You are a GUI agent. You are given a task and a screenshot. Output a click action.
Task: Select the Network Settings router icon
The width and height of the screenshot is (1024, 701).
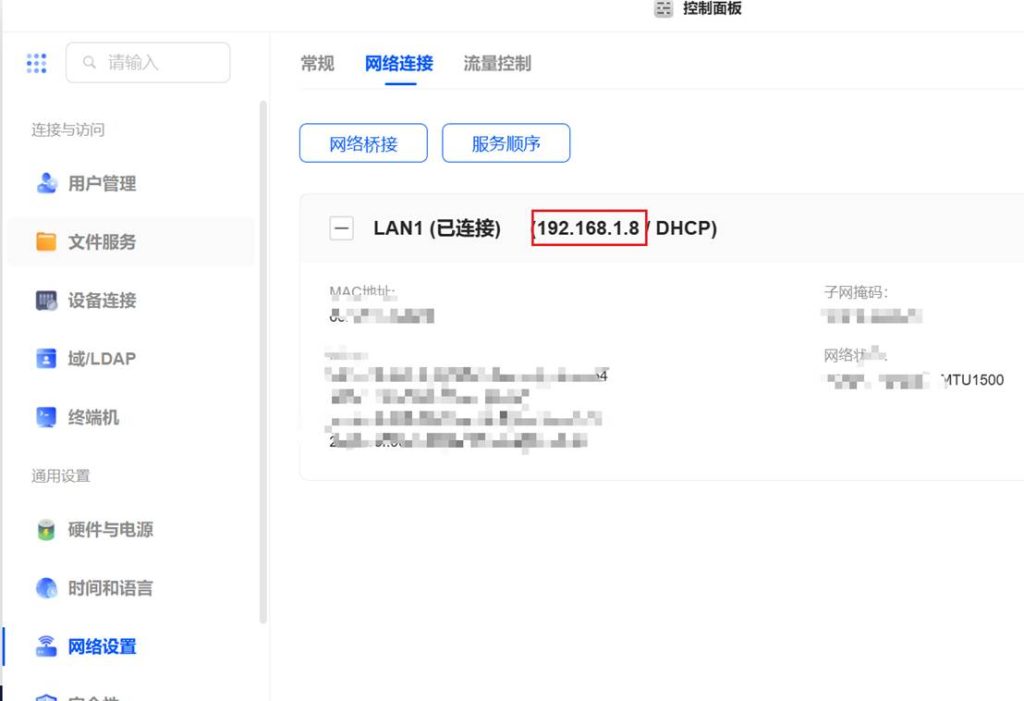click(x=46, y=646)
